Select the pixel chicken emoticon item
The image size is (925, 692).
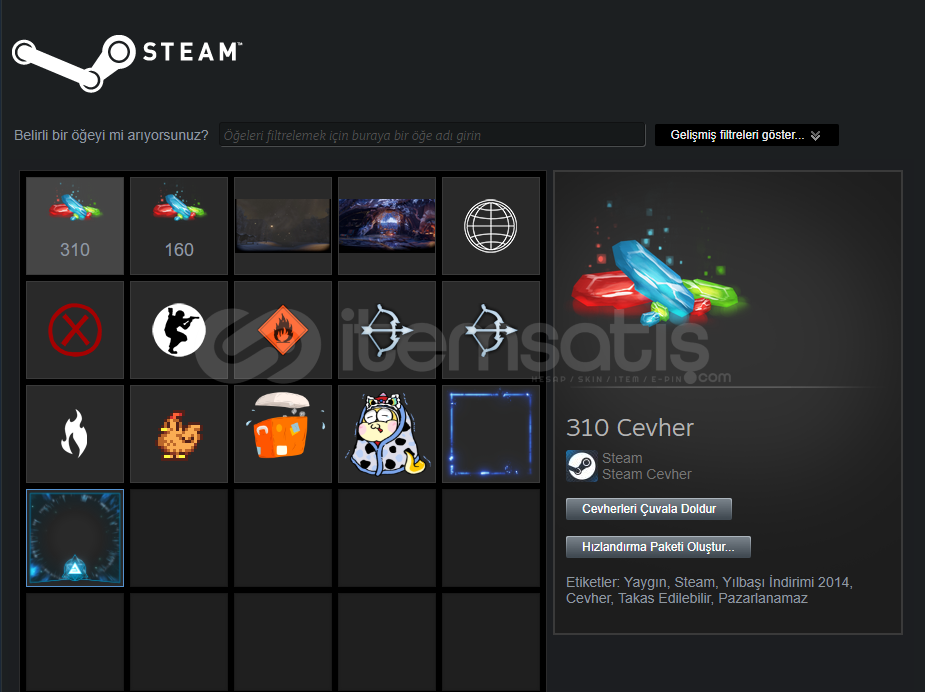point(179,434)
